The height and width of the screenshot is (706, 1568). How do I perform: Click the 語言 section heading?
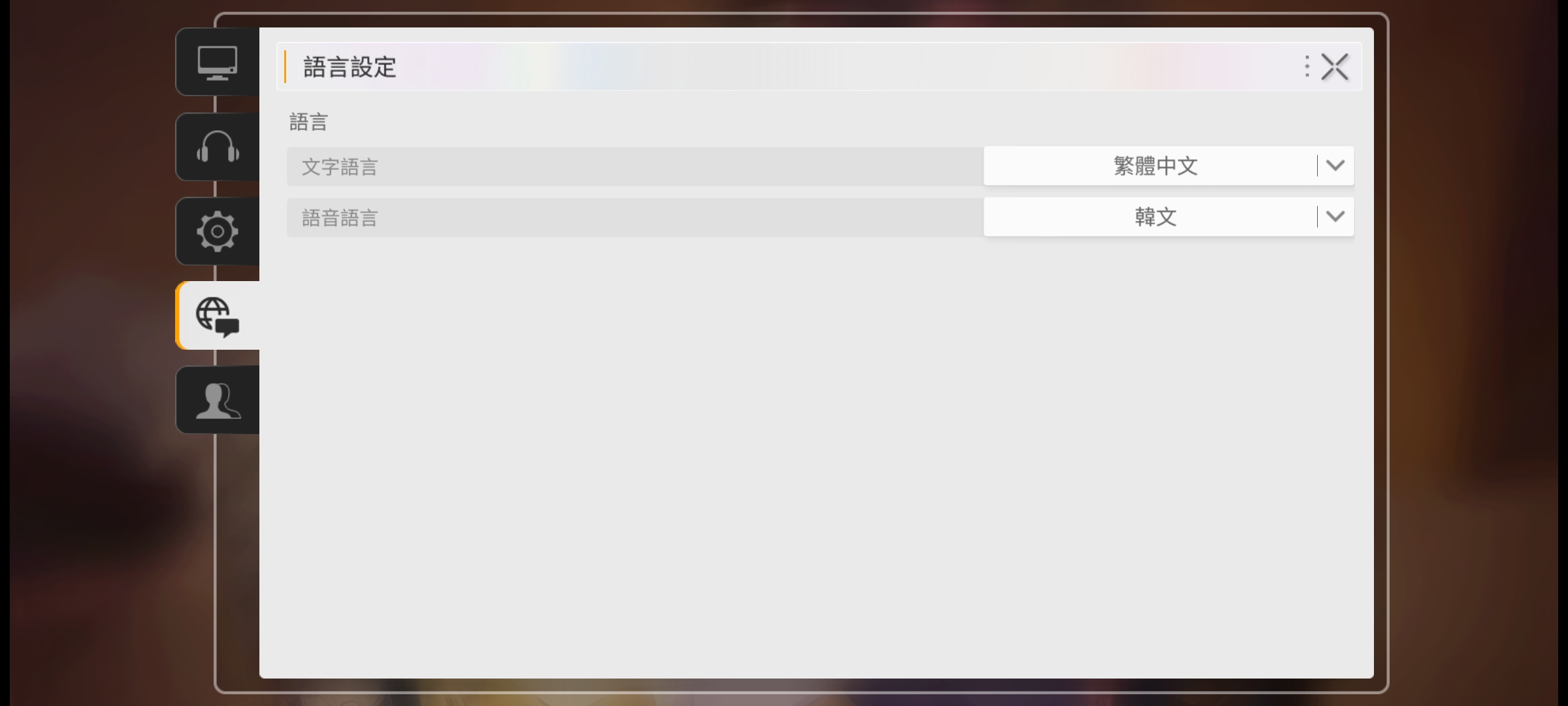click(x=308, y=122)
